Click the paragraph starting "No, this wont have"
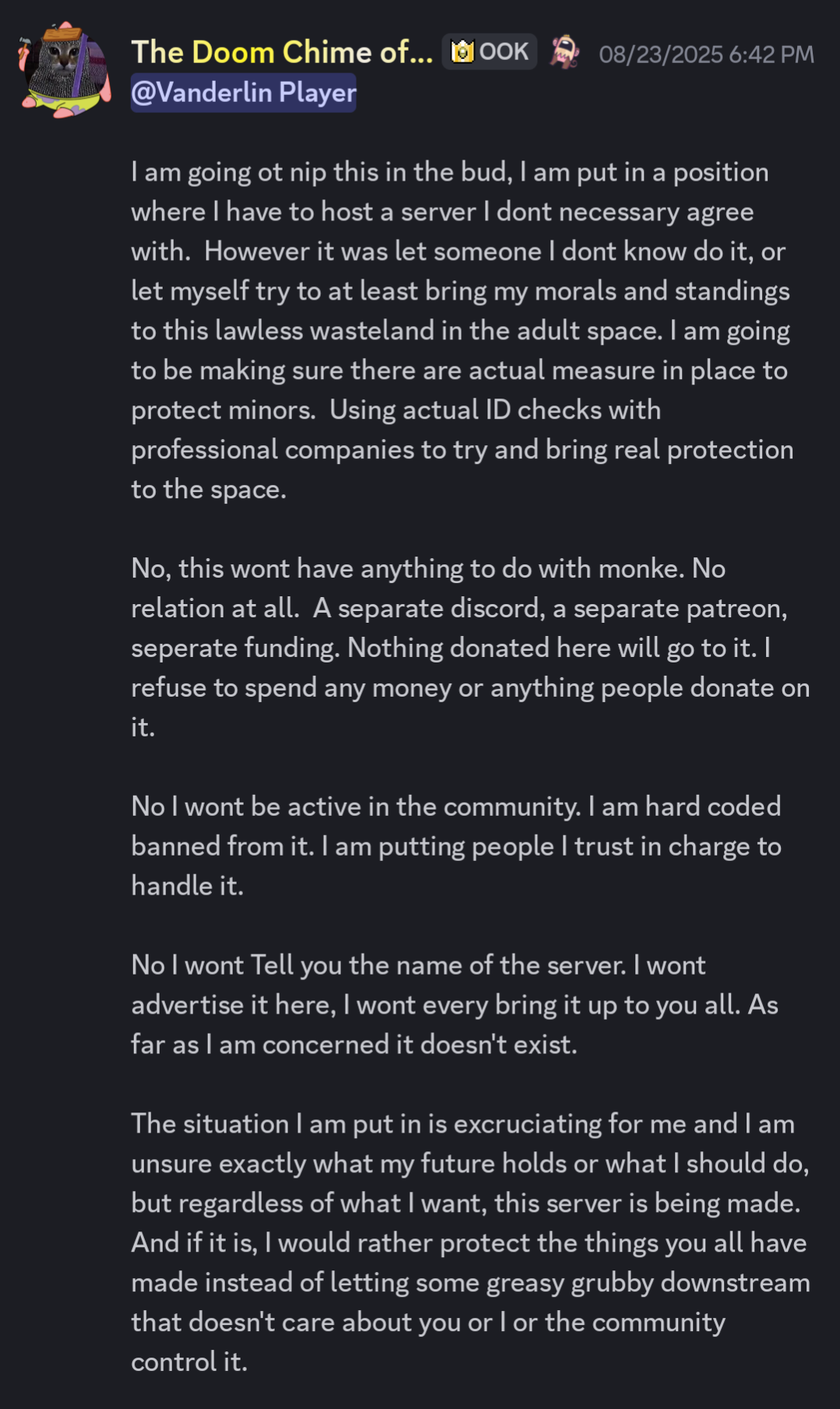Screen dimensions: 840x1409 [x=469, y=648]
